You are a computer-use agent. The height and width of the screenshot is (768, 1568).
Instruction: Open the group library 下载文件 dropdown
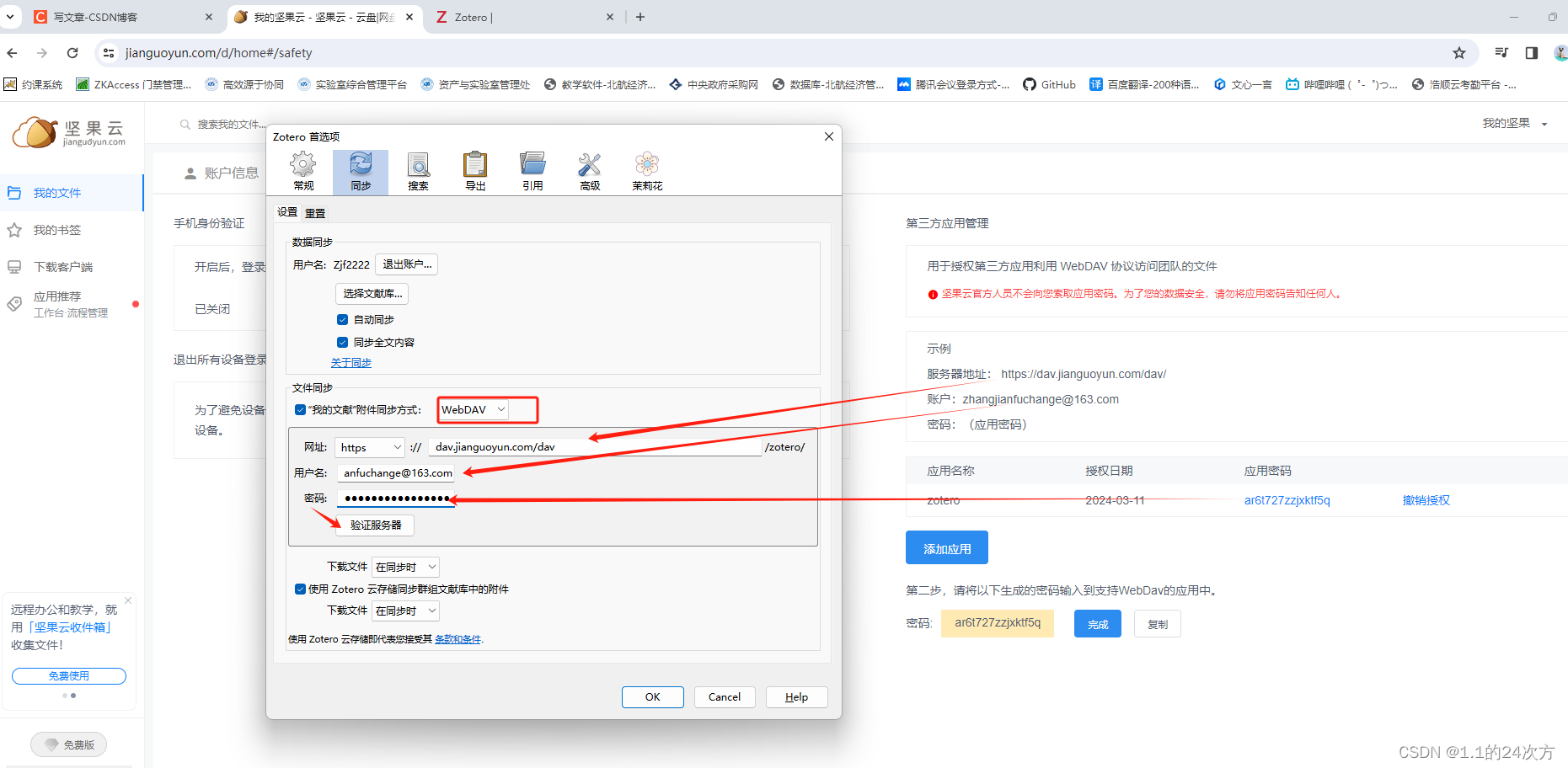(406, 611)
